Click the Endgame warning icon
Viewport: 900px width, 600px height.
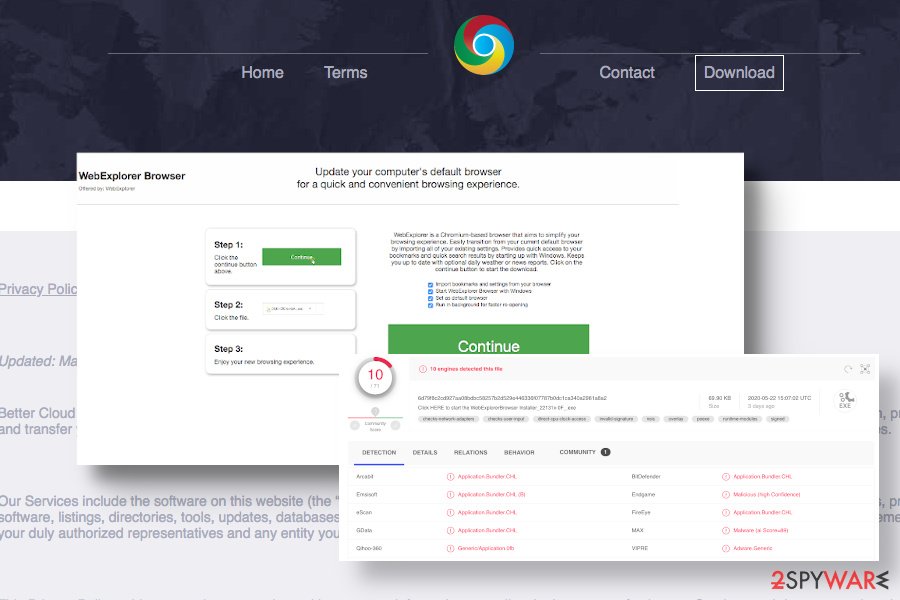pos(726,494)
